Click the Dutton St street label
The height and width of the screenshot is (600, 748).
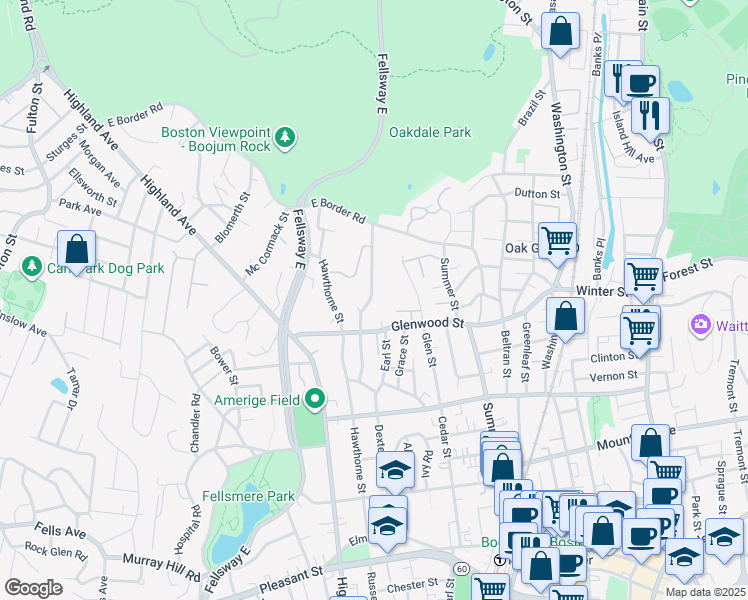537,194
